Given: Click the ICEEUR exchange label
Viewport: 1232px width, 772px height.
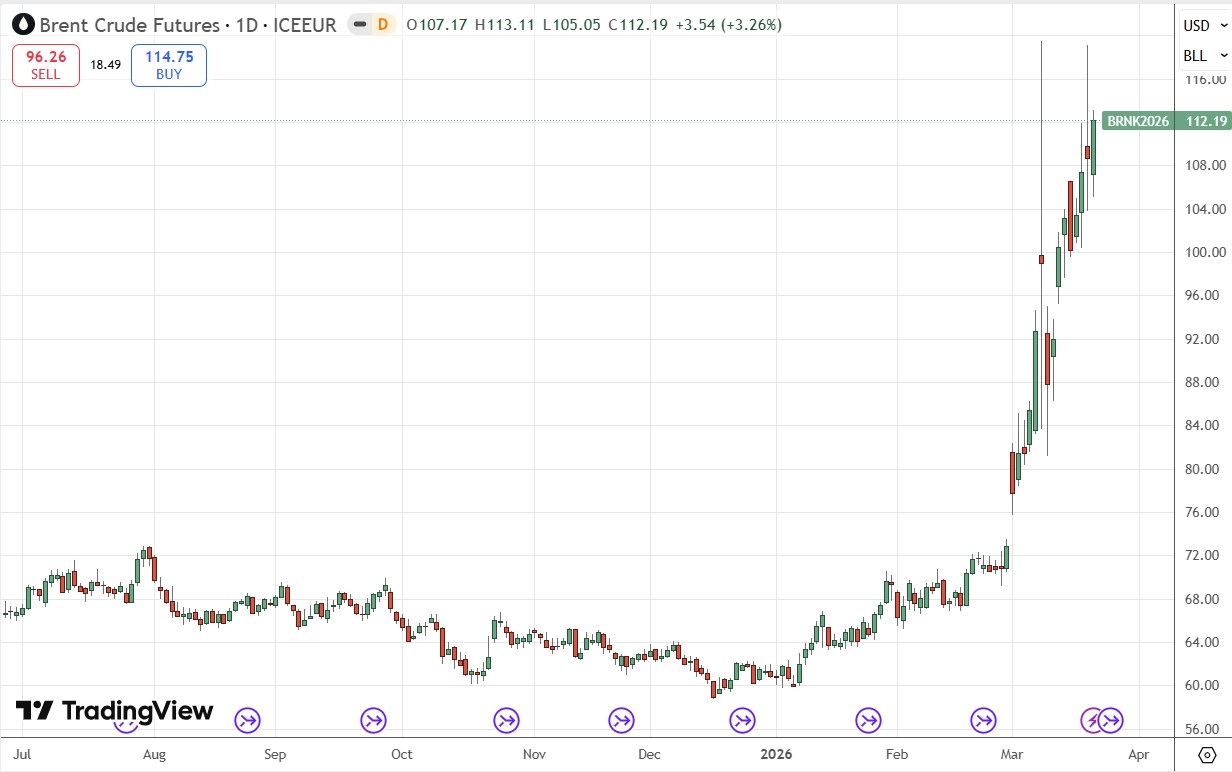Looking at the screenshot, I should [306, 25].
